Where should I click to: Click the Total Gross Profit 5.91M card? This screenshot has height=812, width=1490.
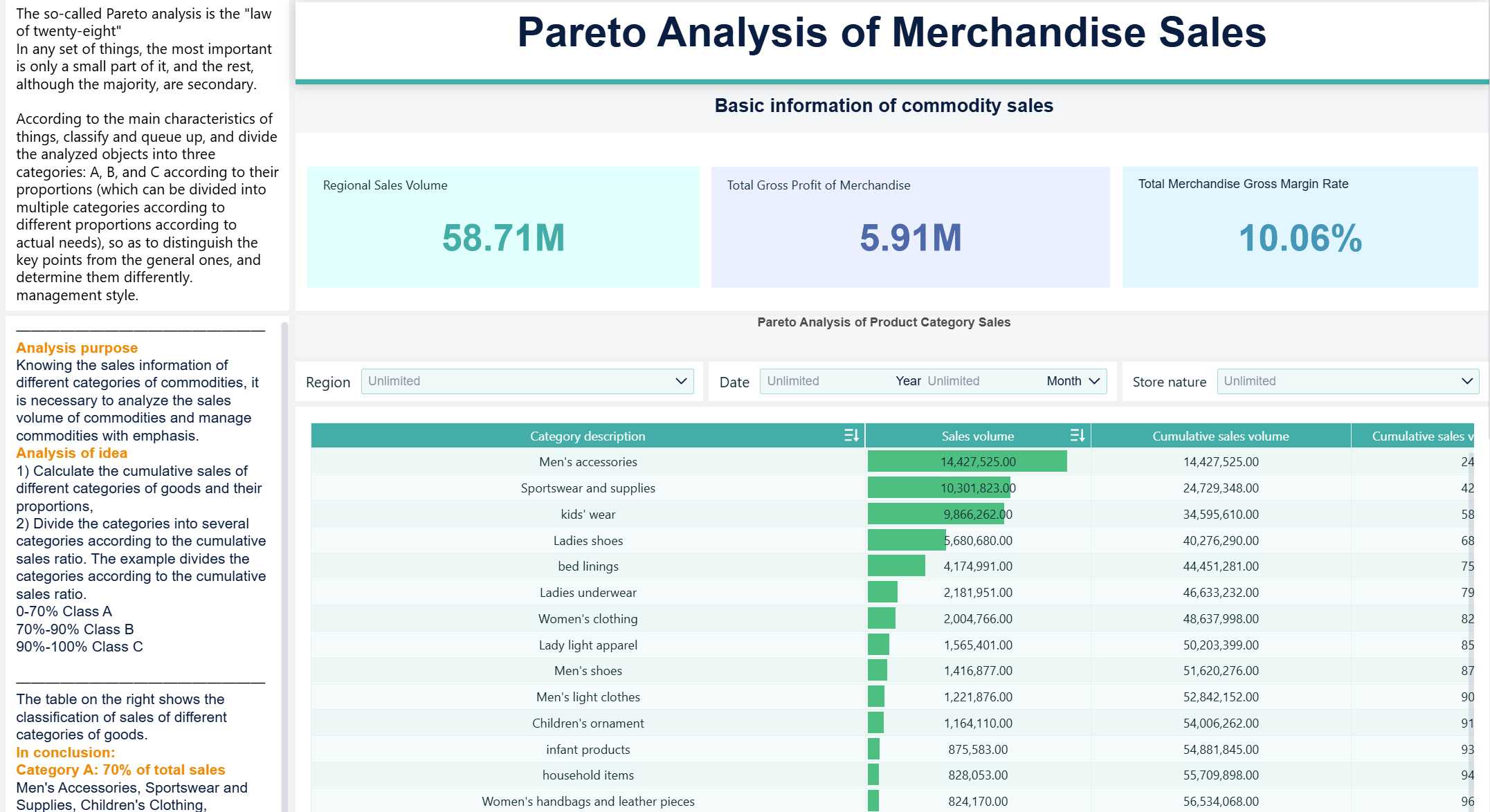(x=910, y=227)
